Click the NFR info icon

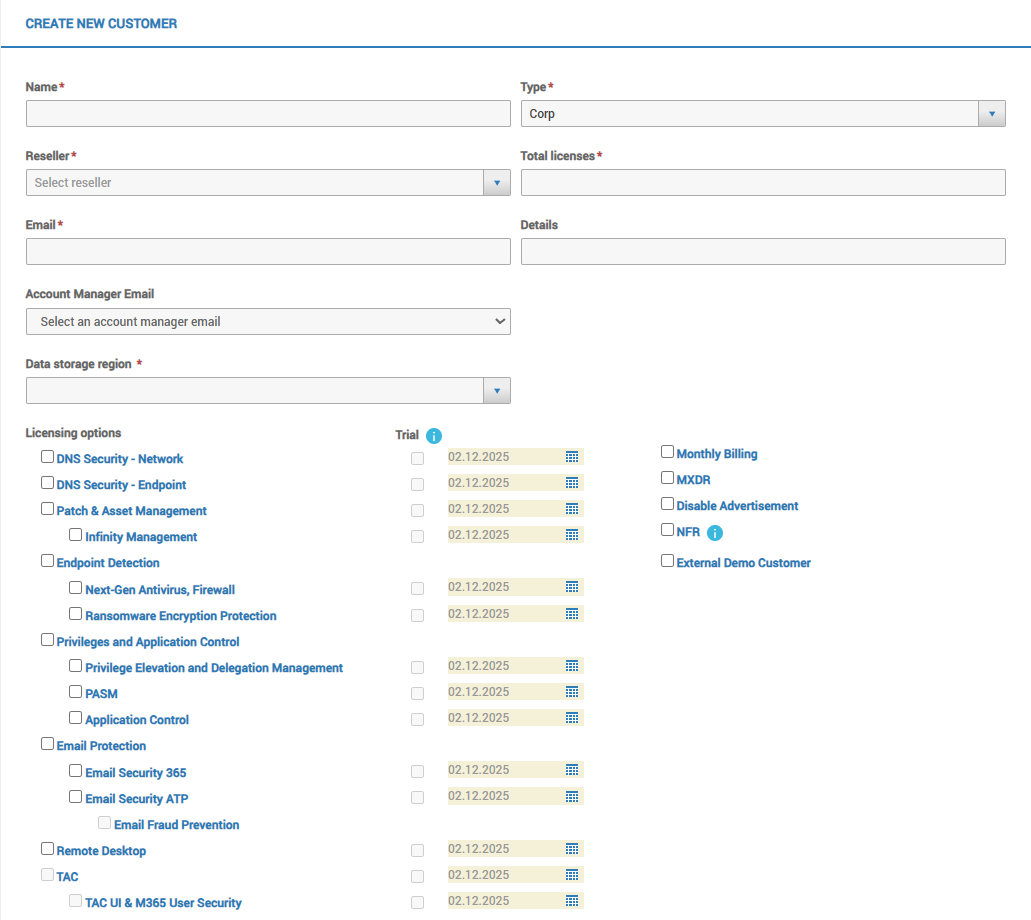tap(715, 533)
